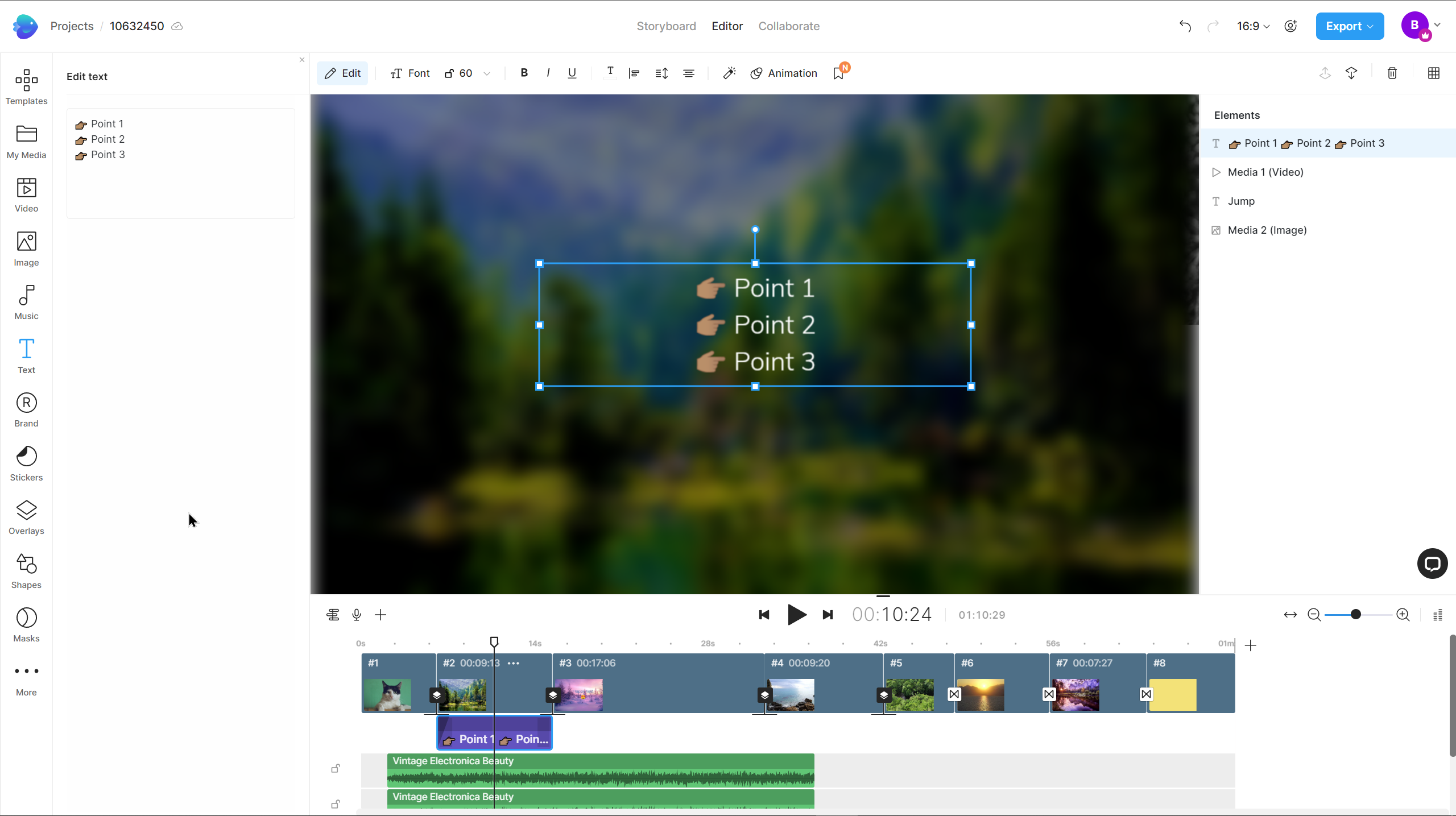The width and height of the screenshot is (1456, 816).
Task: Click the magic wand effects icon
Action: coord(729,73)
